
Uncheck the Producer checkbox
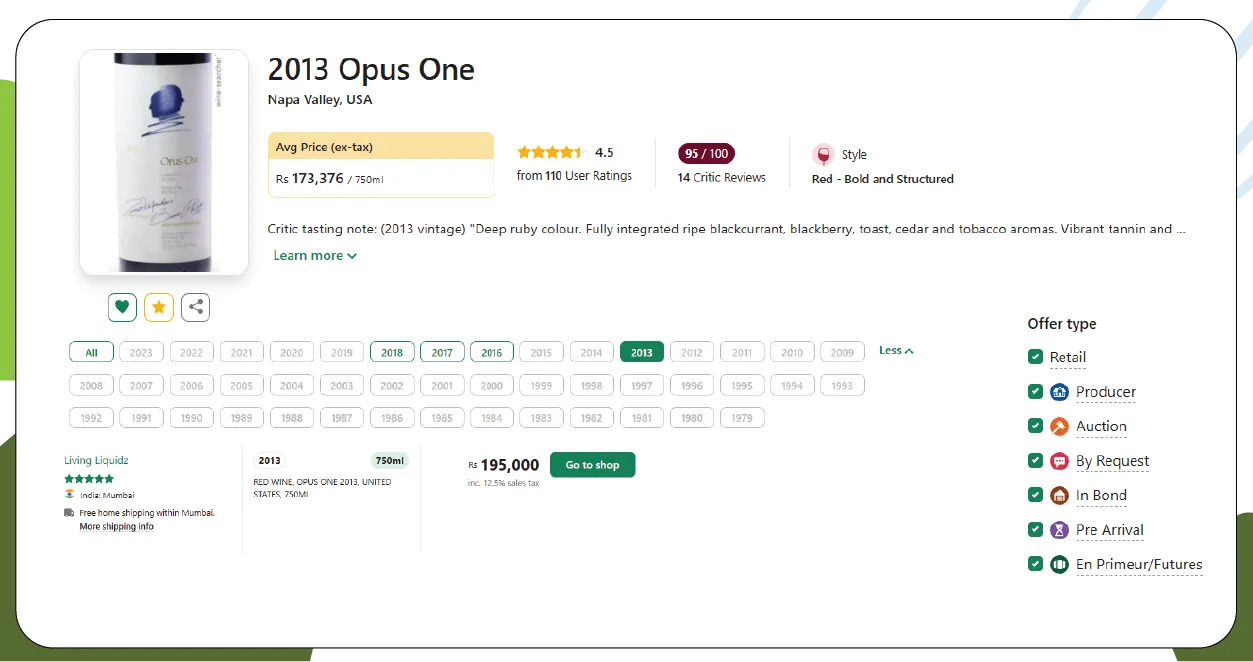coord(1035,392)
